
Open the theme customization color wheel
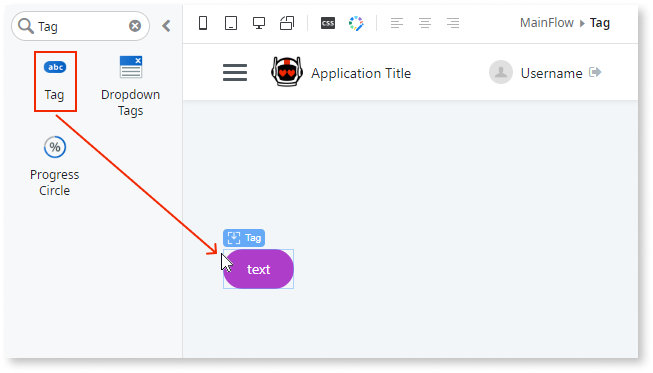tap(356, 23)
